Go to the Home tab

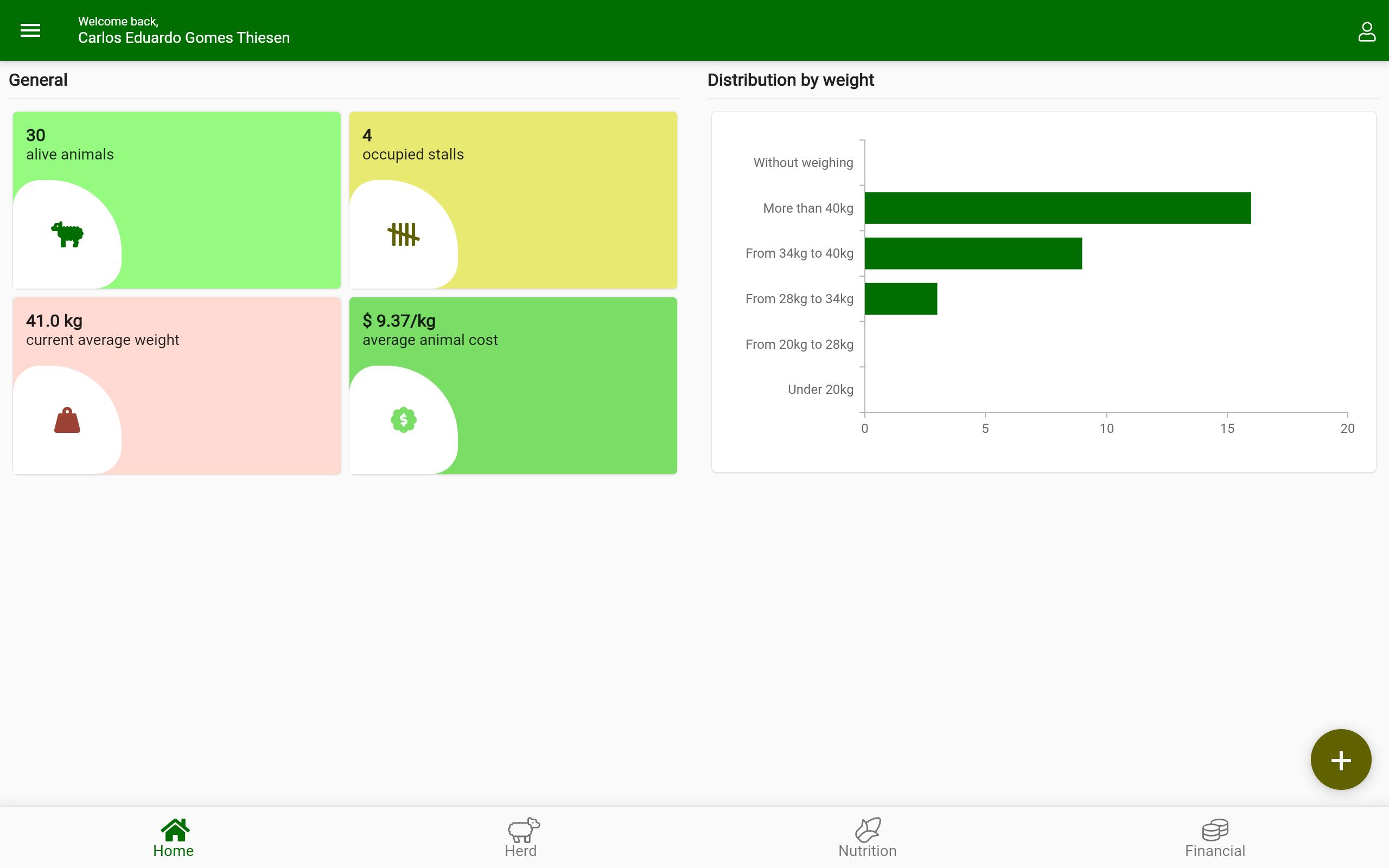click(173, 838)
